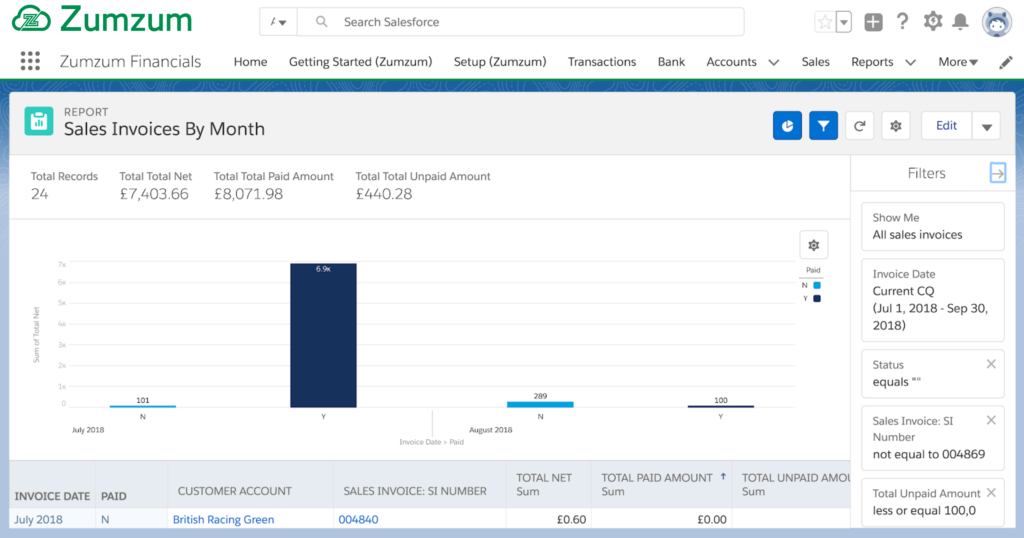1024x538 pixels.
Task: Expand the Accounts tab chevron
Action: click(x=774, y=62)
